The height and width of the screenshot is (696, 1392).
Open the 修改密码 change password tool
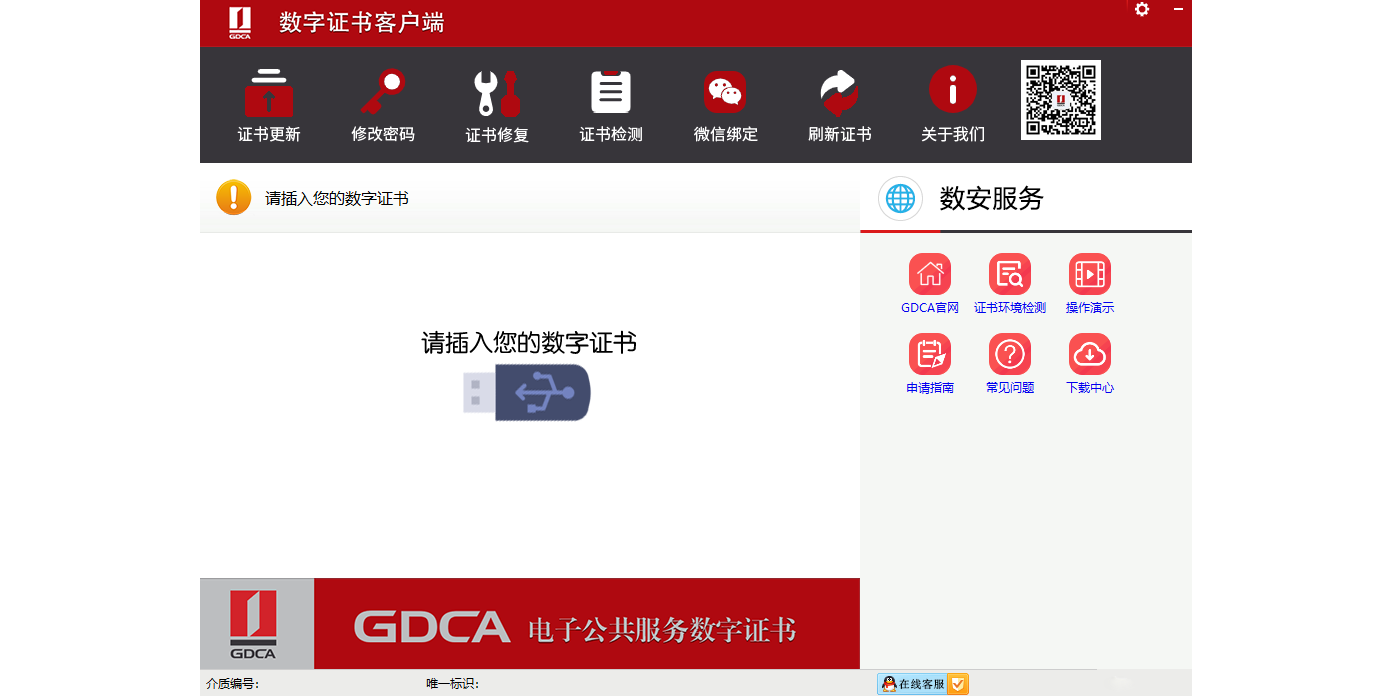tap(383, 105)
